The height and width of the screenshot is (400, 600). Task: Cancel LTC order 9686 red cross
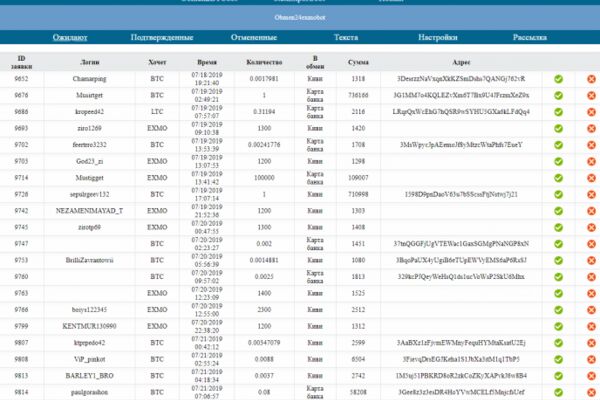pyautogui.click(x=592, y=112)
